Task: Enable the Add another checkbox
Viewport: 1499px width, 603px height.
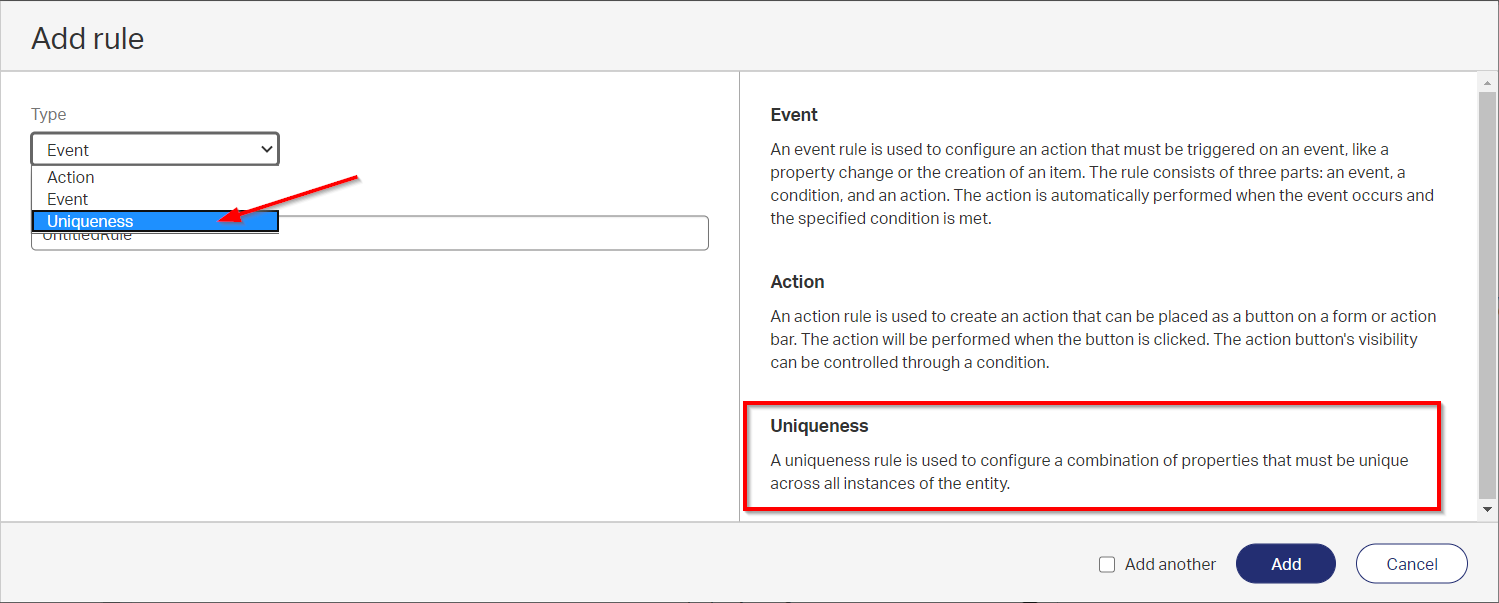Action: coord(1107,564)
